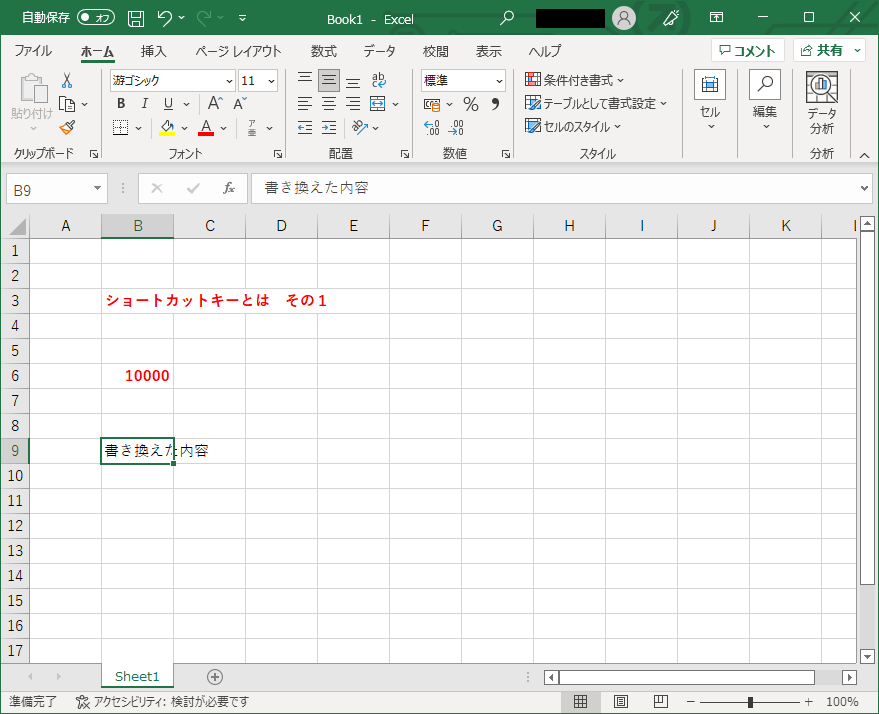879x714 pixels.
Task: Open 編集 editing group button
Action: 765,101
